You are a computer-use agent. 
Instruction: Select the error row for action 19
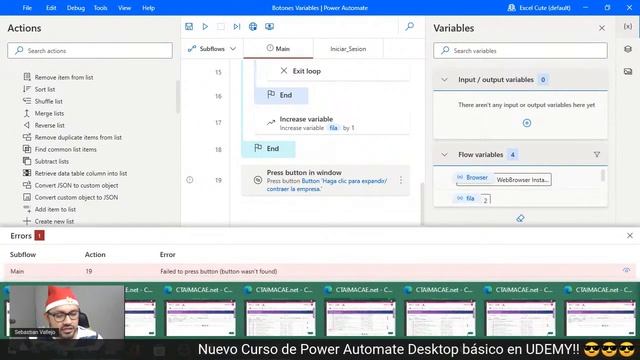click(x=320, y=271)
